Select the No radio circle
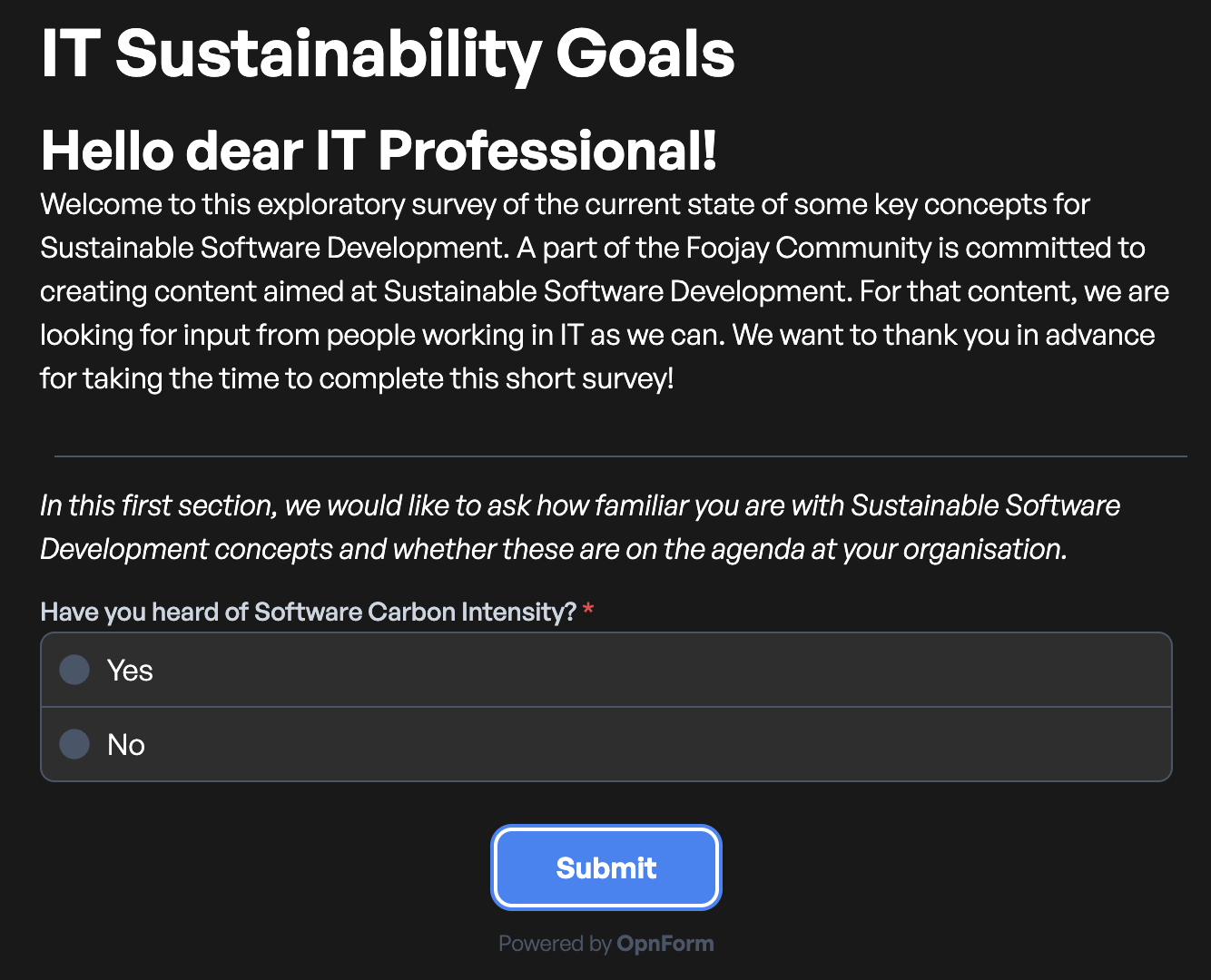This screenshot has height=980, width=1211. point(74,744)
